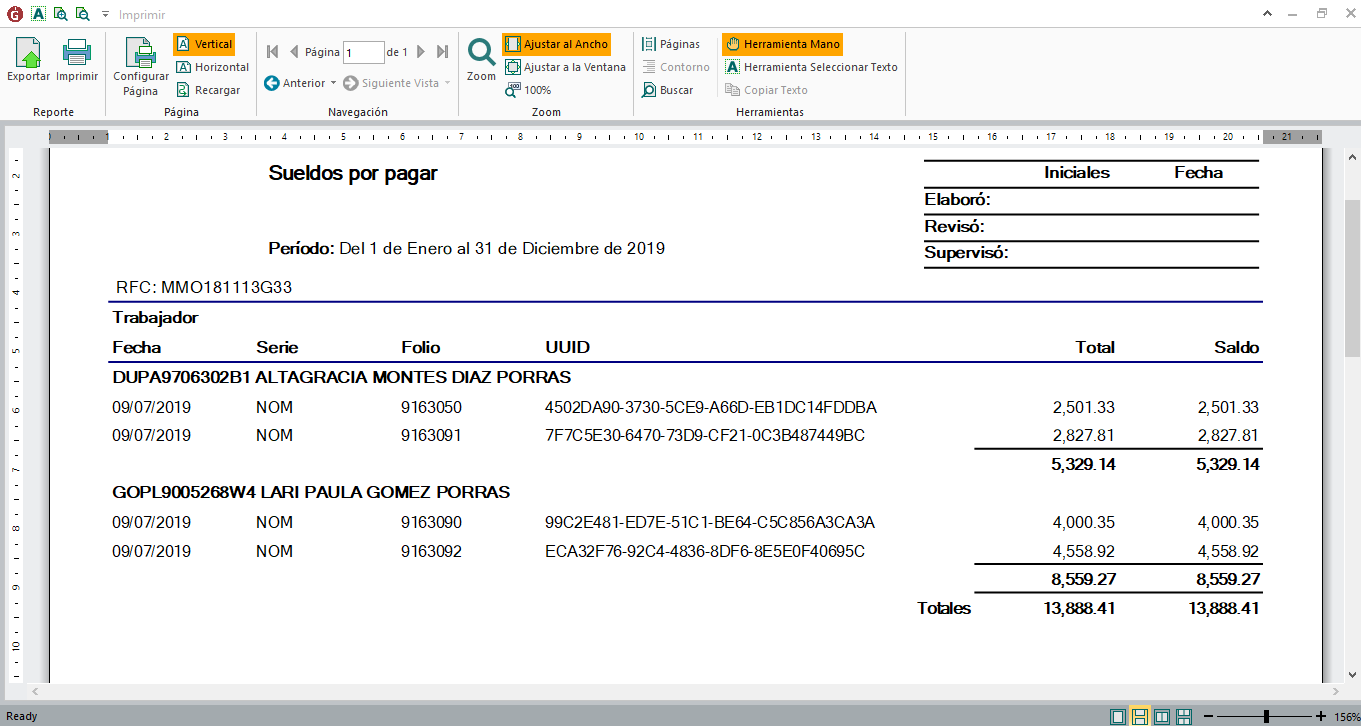1361x726 pixels.
Task: Toggle Ajustar a la Ventana fit mode
Action: coord(565,67)
